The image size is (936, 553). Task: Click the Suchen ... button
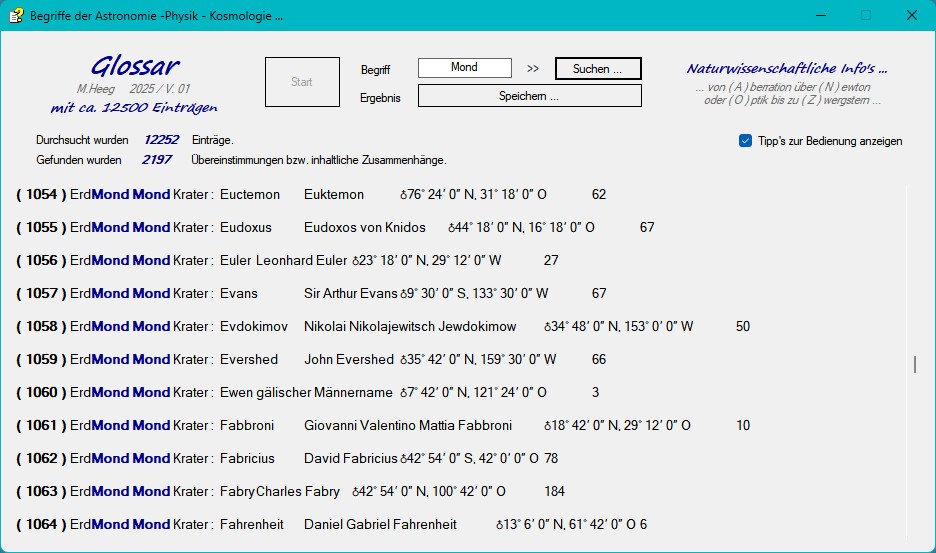pos(598,69)
